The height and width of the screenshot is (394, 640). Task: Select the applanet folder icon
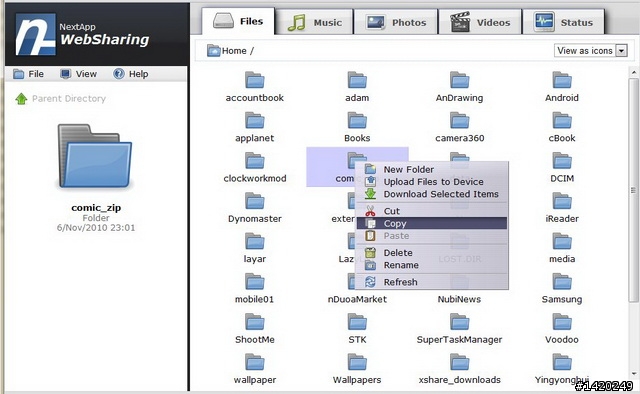pos(255,120)
